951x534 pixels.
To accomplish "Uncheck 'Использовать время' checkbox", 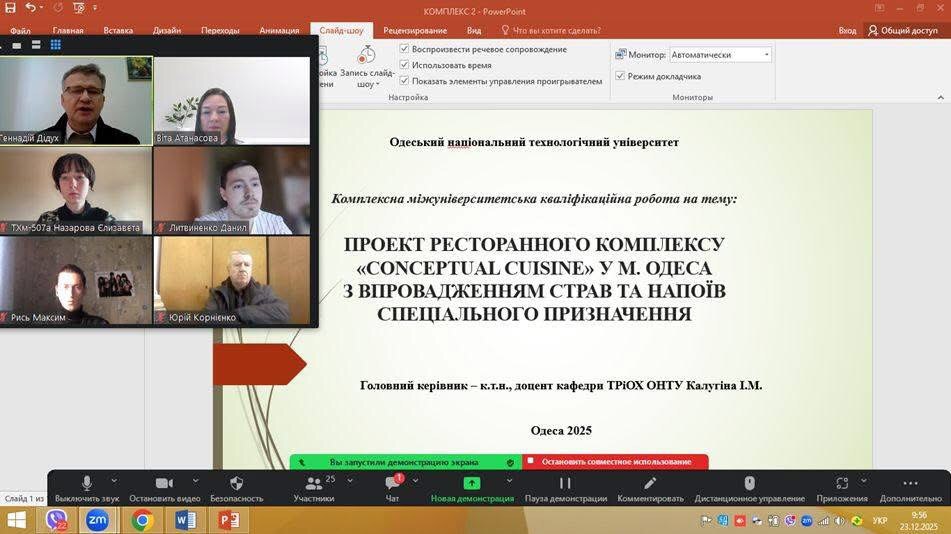I will (x=404, y=65).
